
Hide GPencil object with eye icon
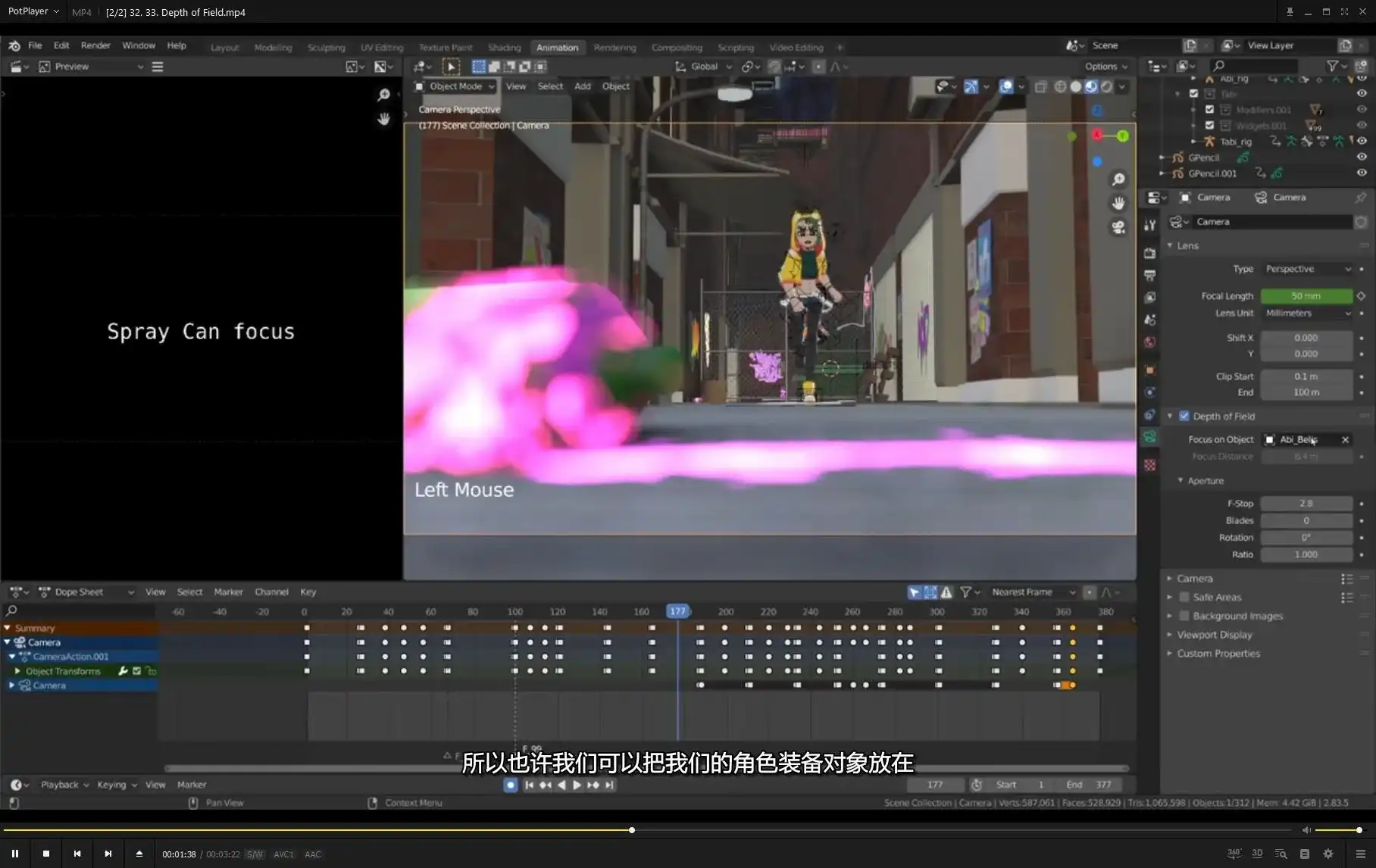pos(1361,158)
